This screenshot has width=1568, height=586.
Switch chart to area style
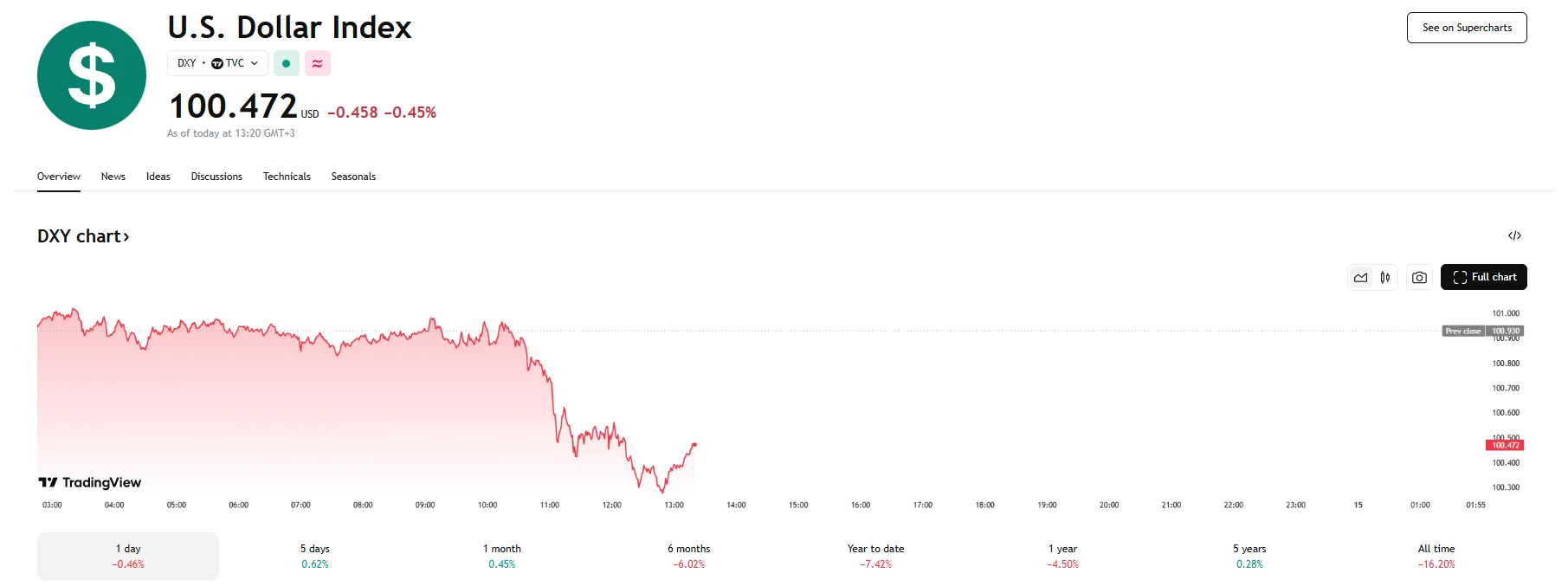coord(1361,278)
